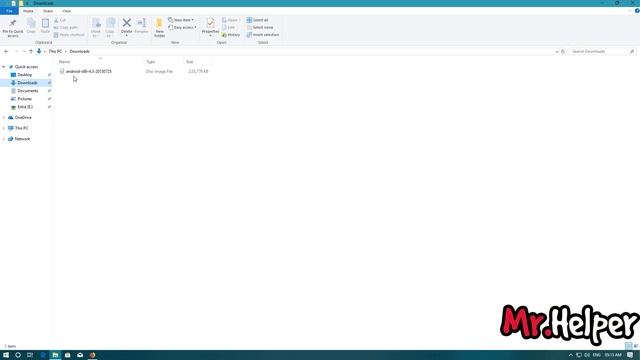
Task: Select Downloads in navigation pane
Action: pos(27,83)
